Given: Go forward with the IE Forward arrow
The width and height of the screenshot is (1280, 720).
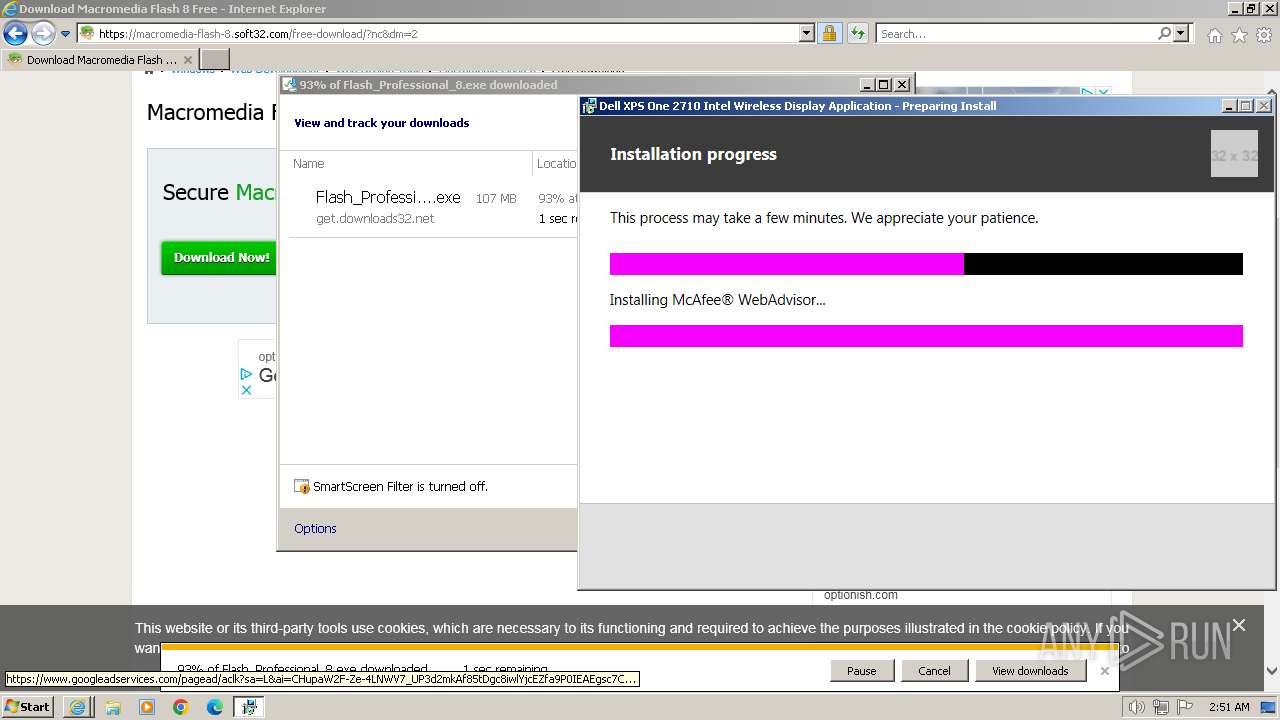Looking at the screenshot, I should pos(43,33).
